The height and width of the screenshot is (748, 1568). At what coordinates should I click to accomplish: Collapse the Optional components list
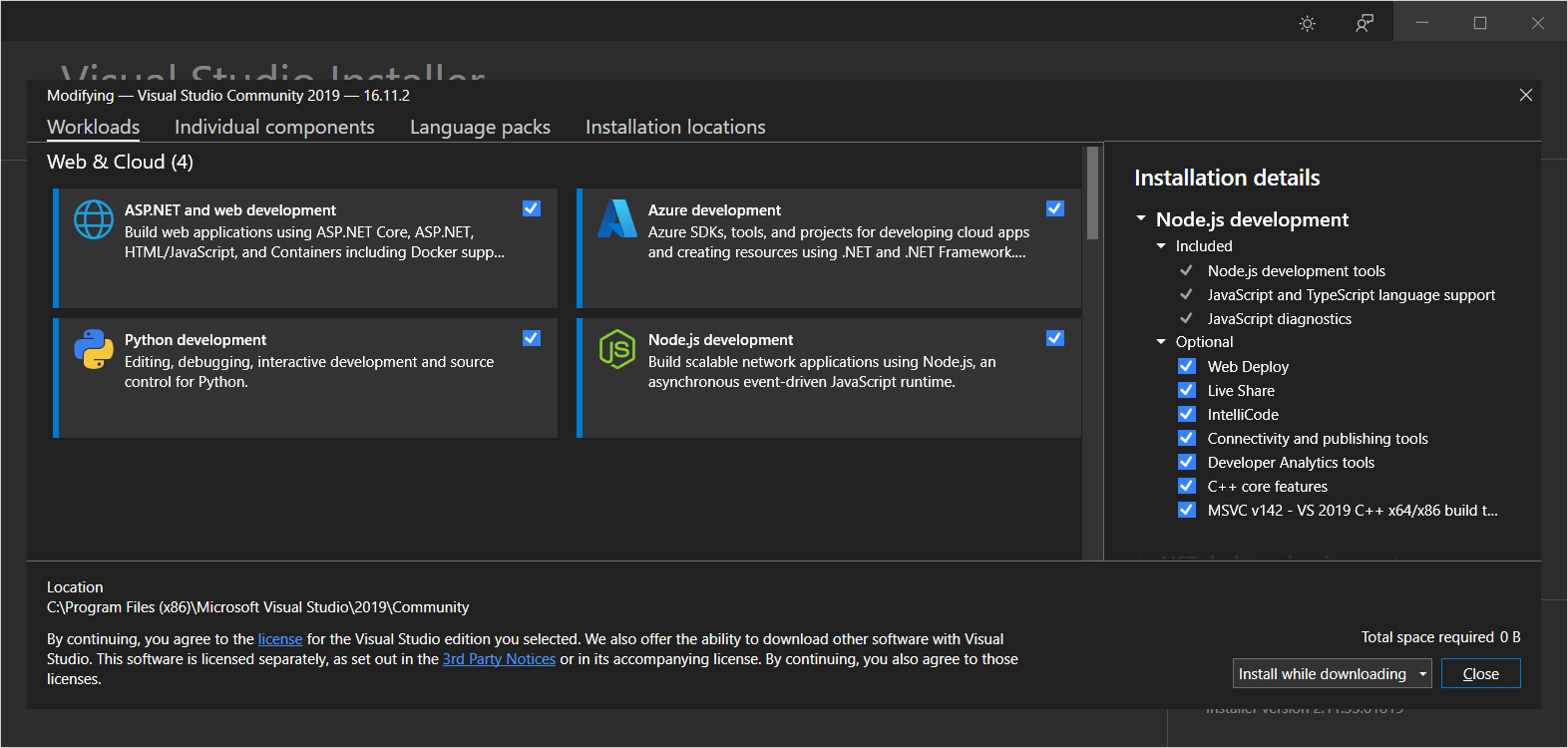click(x=1161, y=342)
